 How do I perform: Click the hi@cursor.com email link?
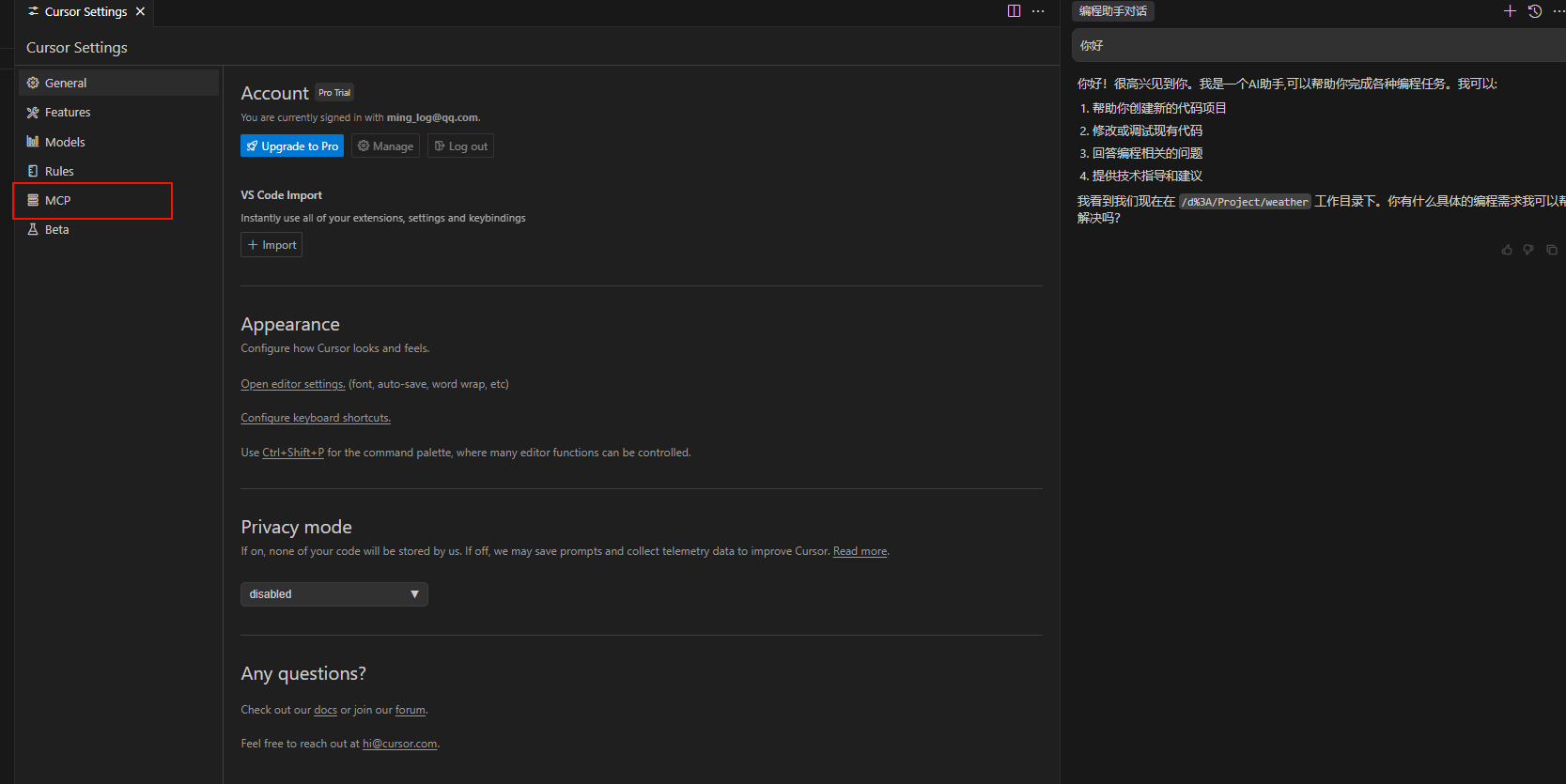tap(400, 744)
